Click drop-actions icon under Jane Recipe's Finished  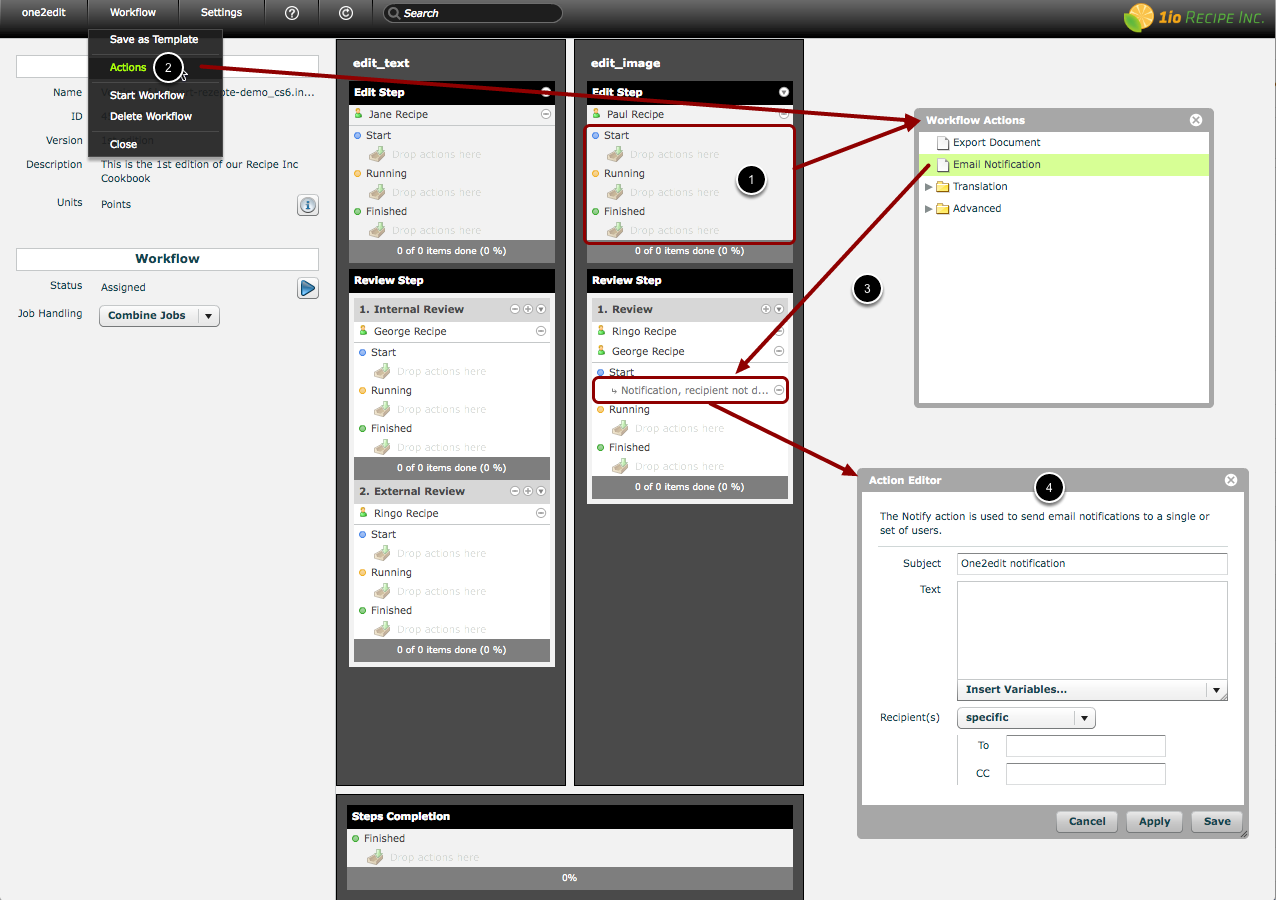coord(377,230)
